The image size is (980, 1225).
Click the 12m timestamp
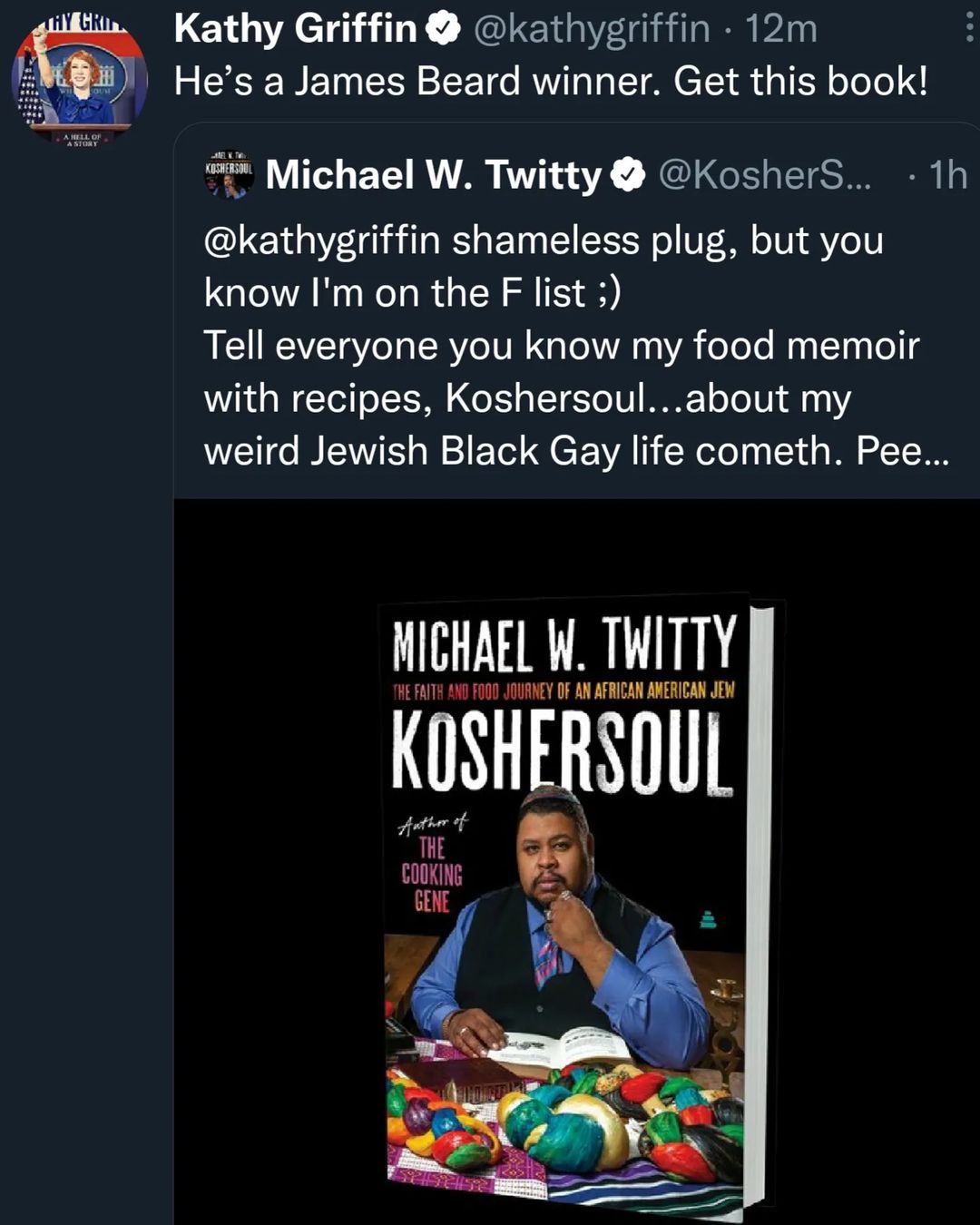tap(781, 29)
